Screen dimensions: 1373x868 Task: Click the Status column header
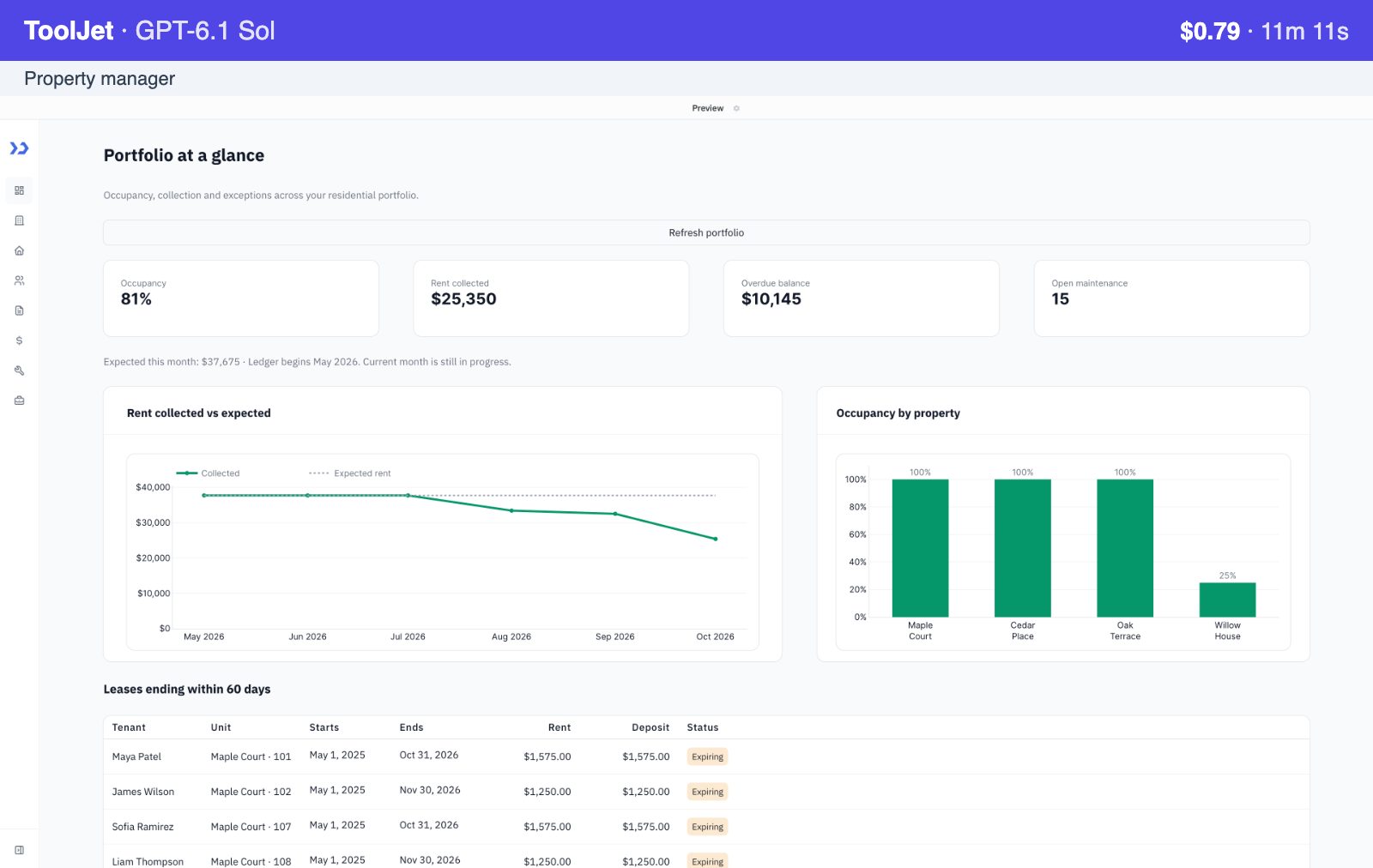[x=703, y=727]
